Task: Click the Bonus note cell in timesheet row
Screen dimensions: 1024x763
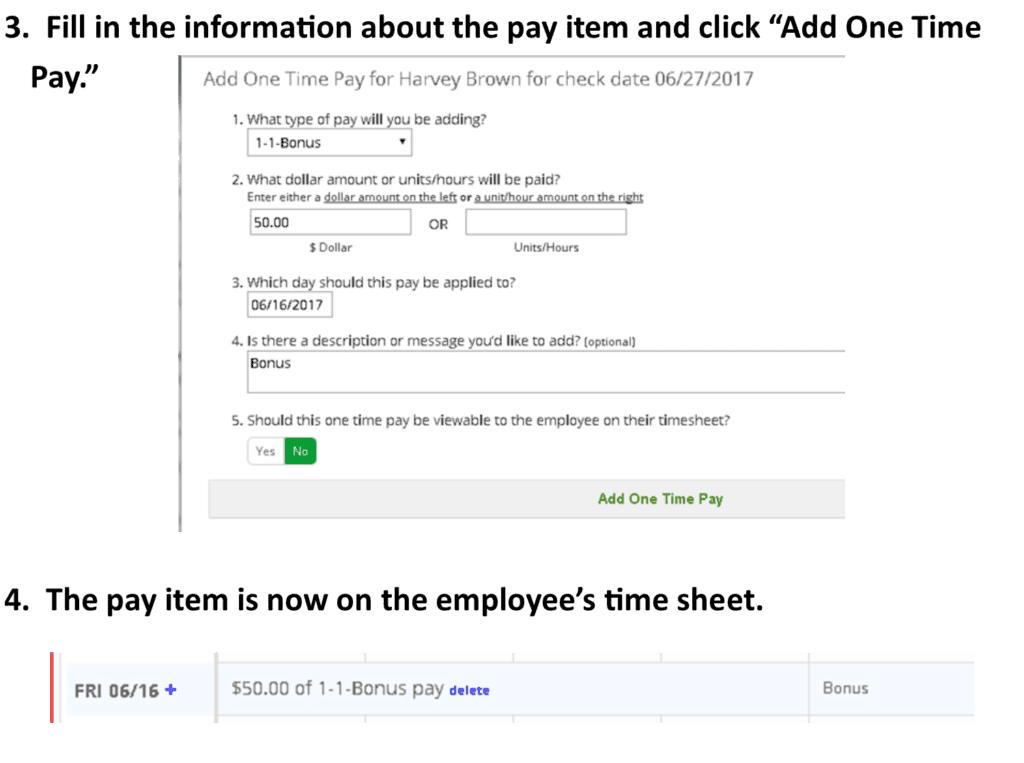Action: tap(846, 689)
